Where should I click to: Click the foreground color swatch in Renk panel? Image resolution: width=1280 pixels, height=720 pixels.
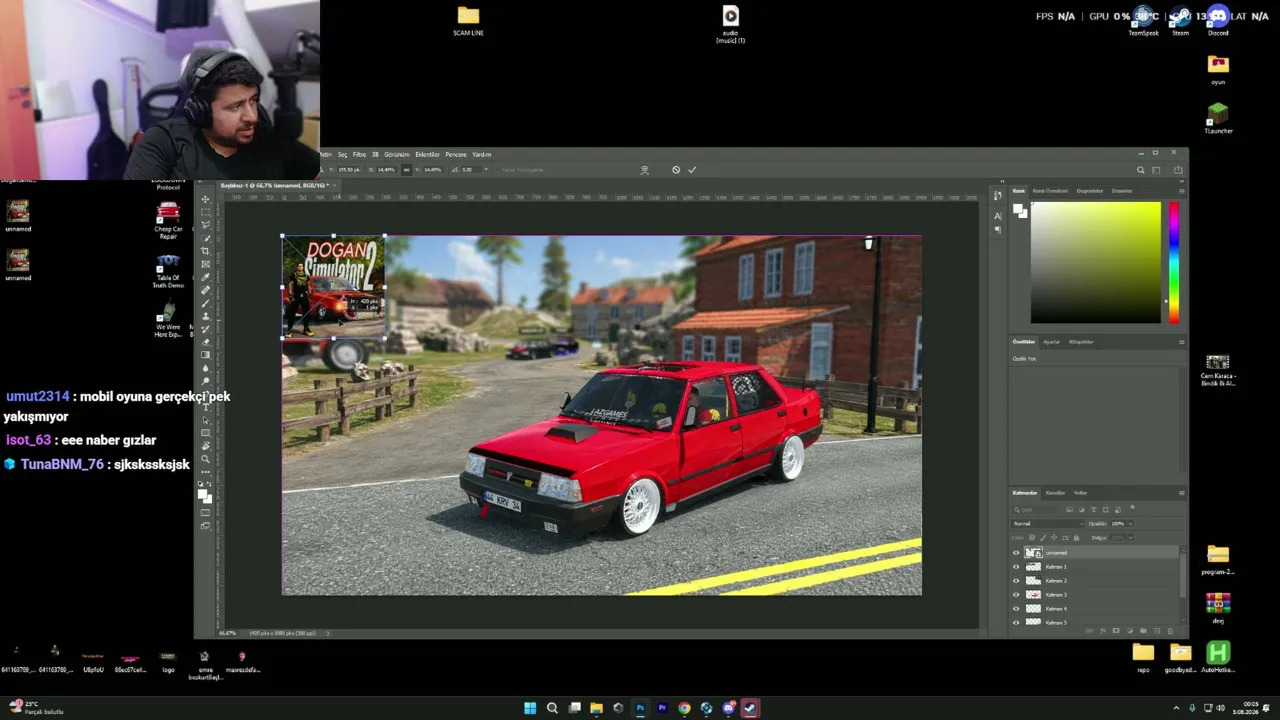tap(1018, 208)
